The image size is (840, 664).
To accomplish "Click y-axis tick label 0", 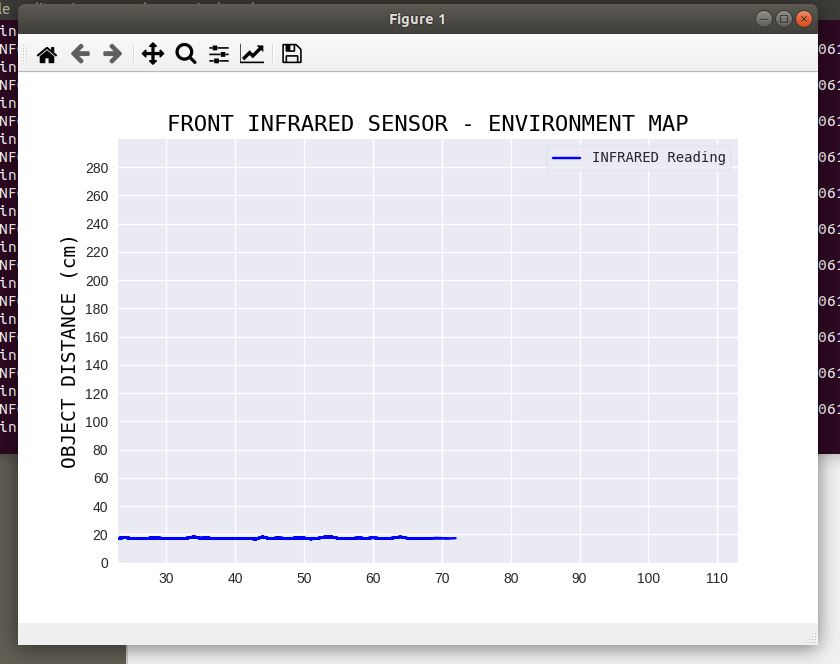I will (x=104, y=563).
